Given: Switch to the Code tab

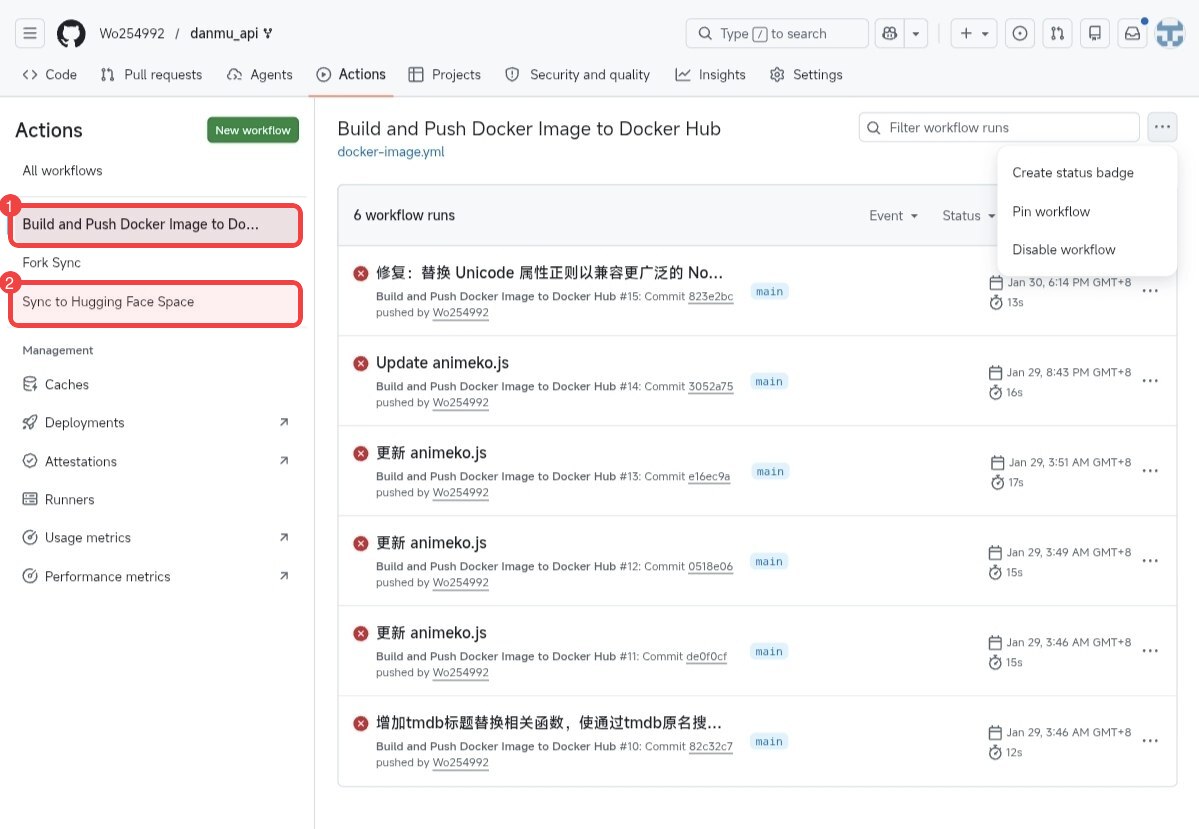Looking at the screenshot, I should [x=50, y=74].
